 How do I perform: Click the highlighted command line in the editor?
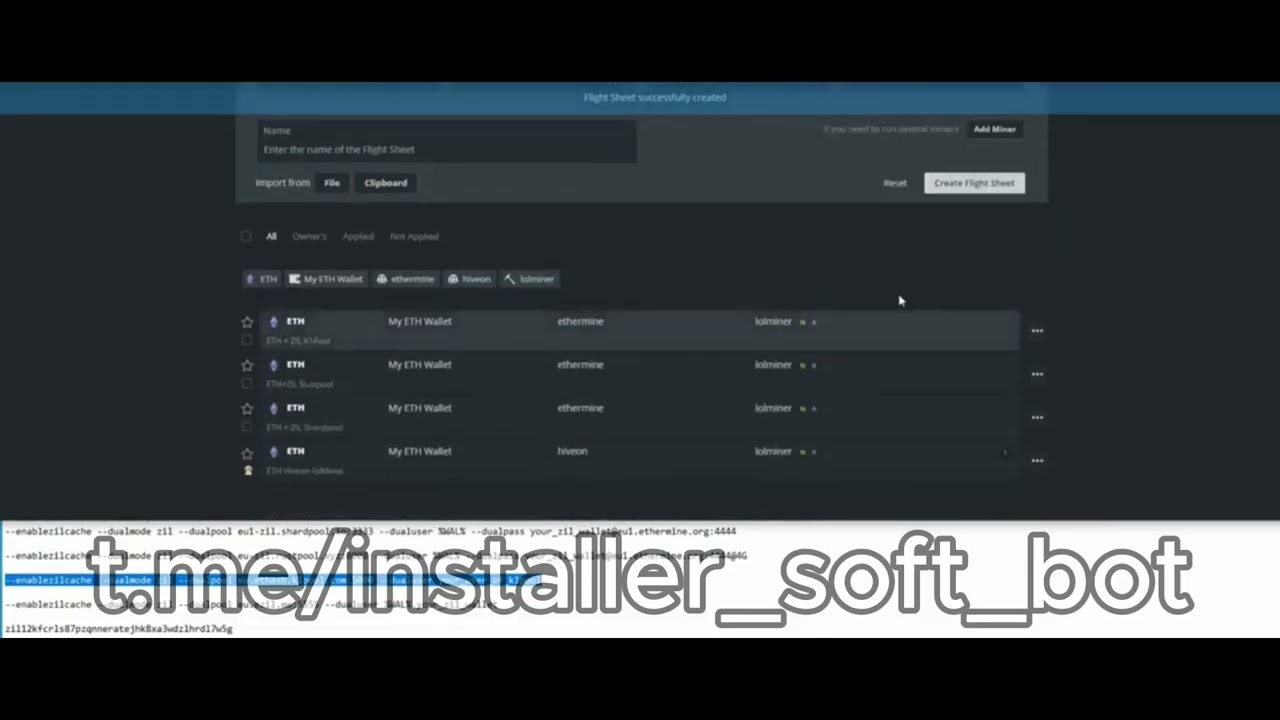click(272, 580)
